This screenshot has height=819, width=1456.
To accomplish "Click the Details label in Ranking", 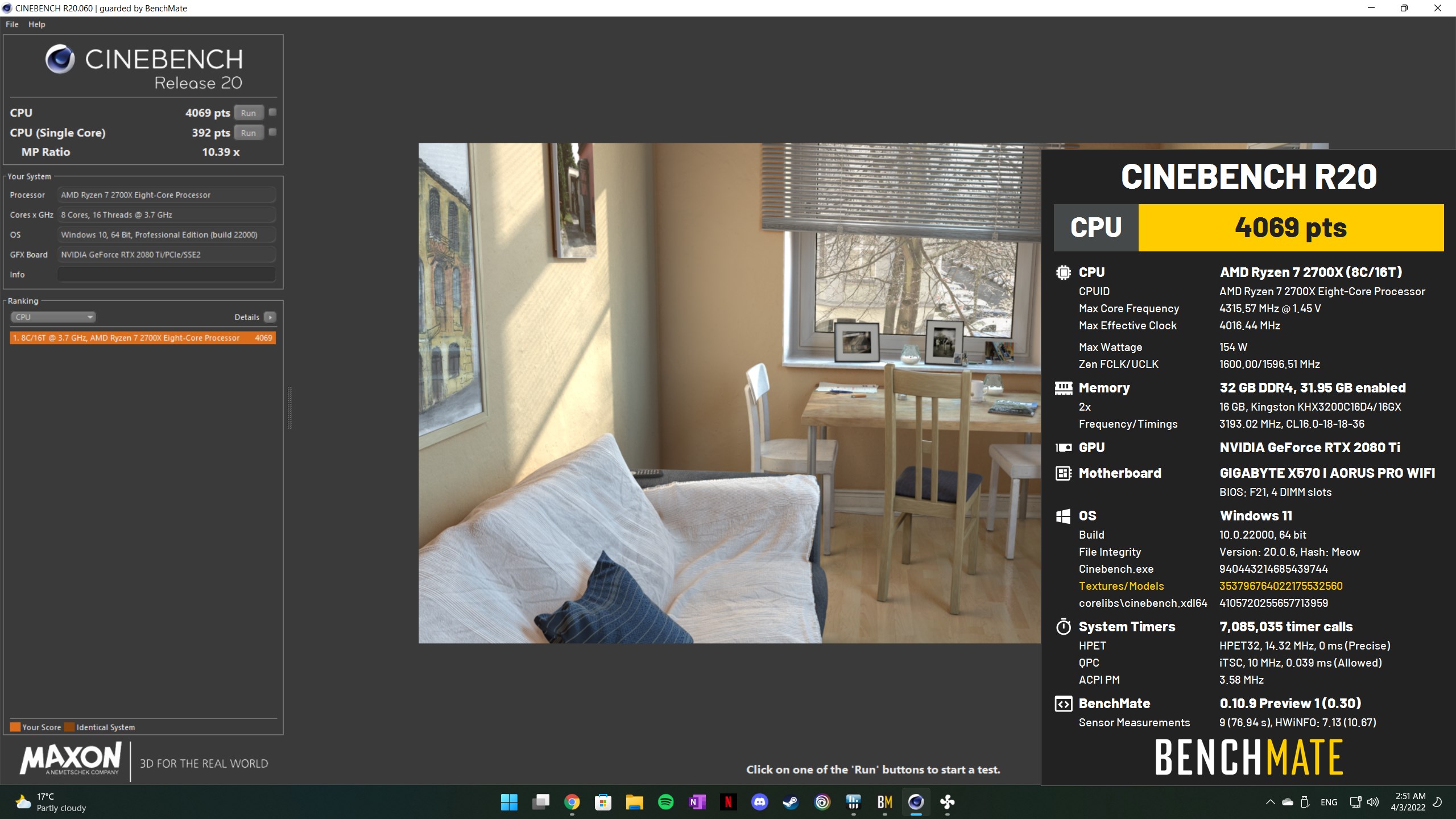I will [247, 317].
